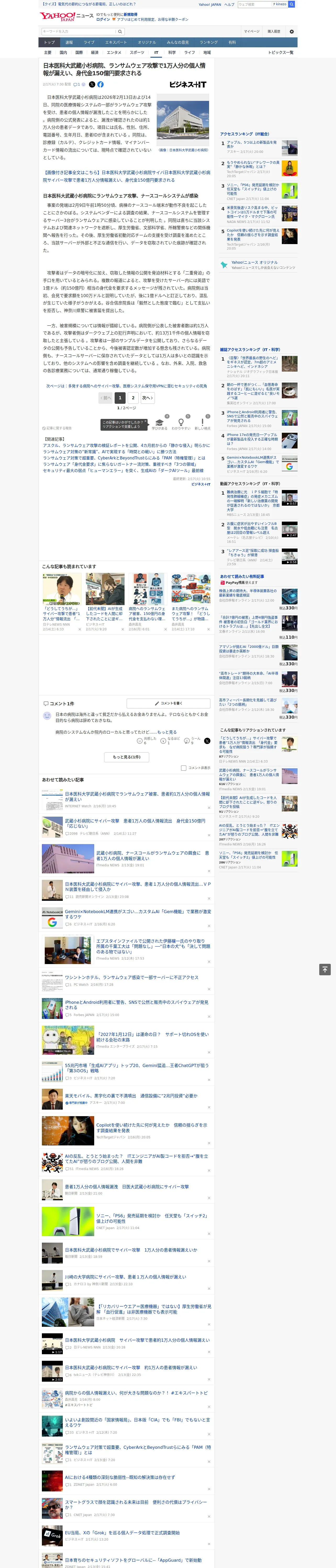
Task: Open the Copilotを使い続けた先に ranking article
Action: (x=253, y=235)
